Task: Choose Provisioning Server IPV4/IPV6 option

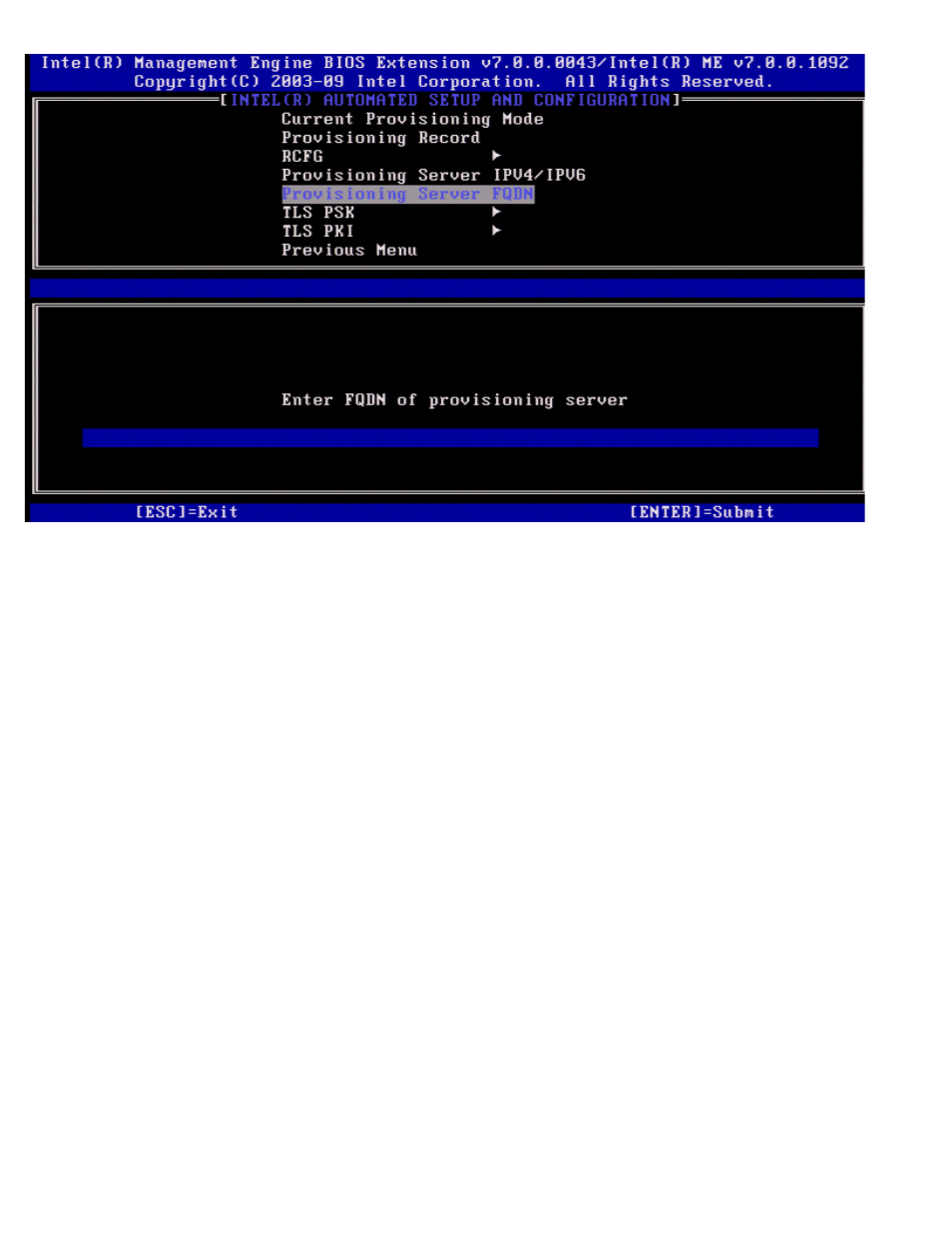Action: tap(433, 175)
